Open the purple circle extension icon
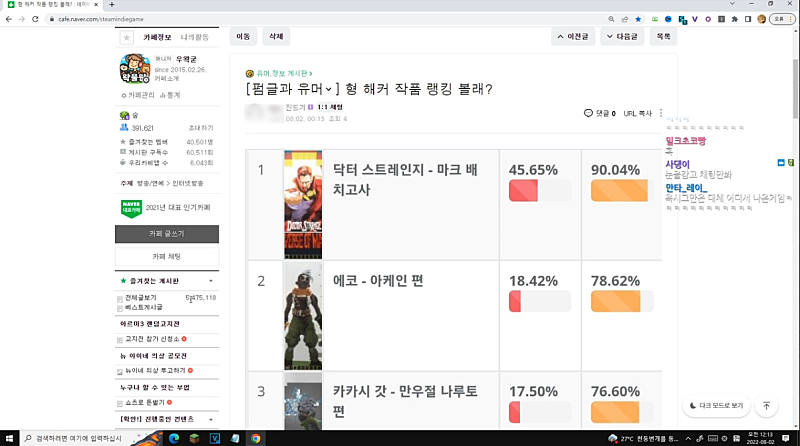This screenshot has height=446, width=800. pyautogui.click(x=708, y=19)
